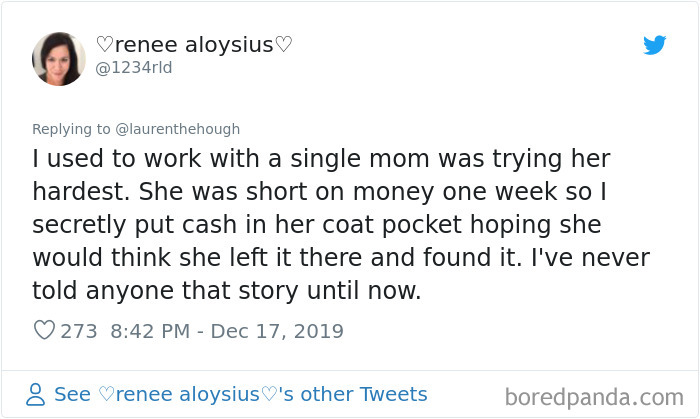The height and width of the screenshot is (419, 700).
Task: View the 273 likes count
Action: point(79,331)
